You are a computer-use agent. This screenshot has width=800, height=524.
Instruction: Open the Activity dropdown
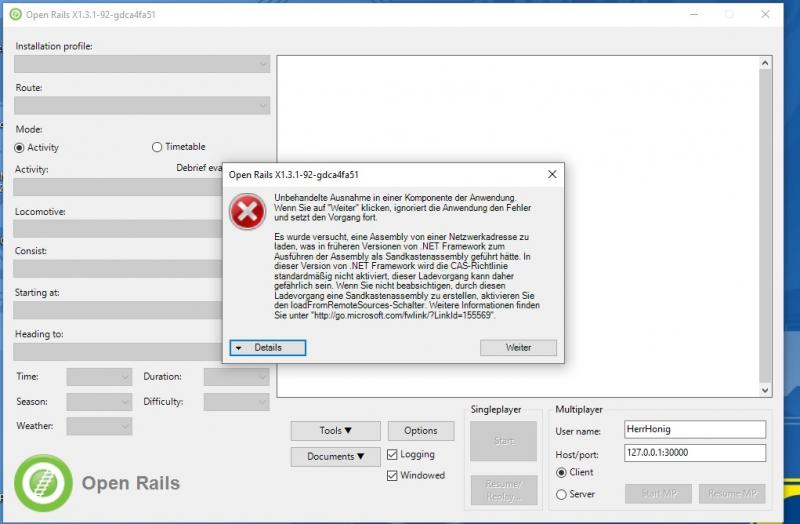click(118, 187)
